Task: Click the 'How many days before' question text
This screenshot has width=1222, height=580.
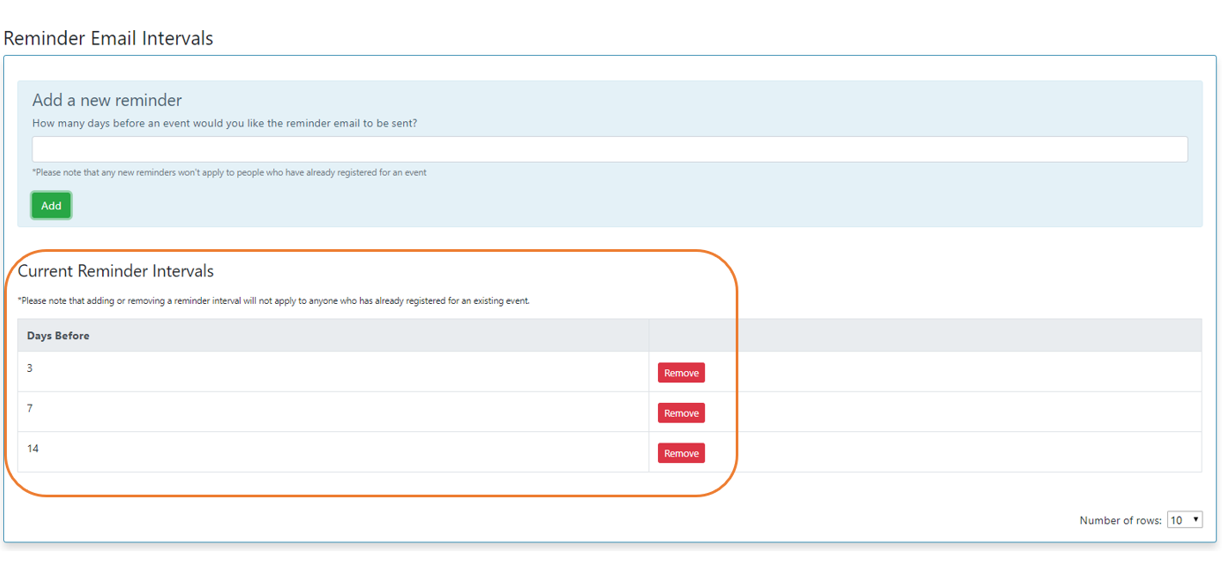Action: click(x=225, y=124)
